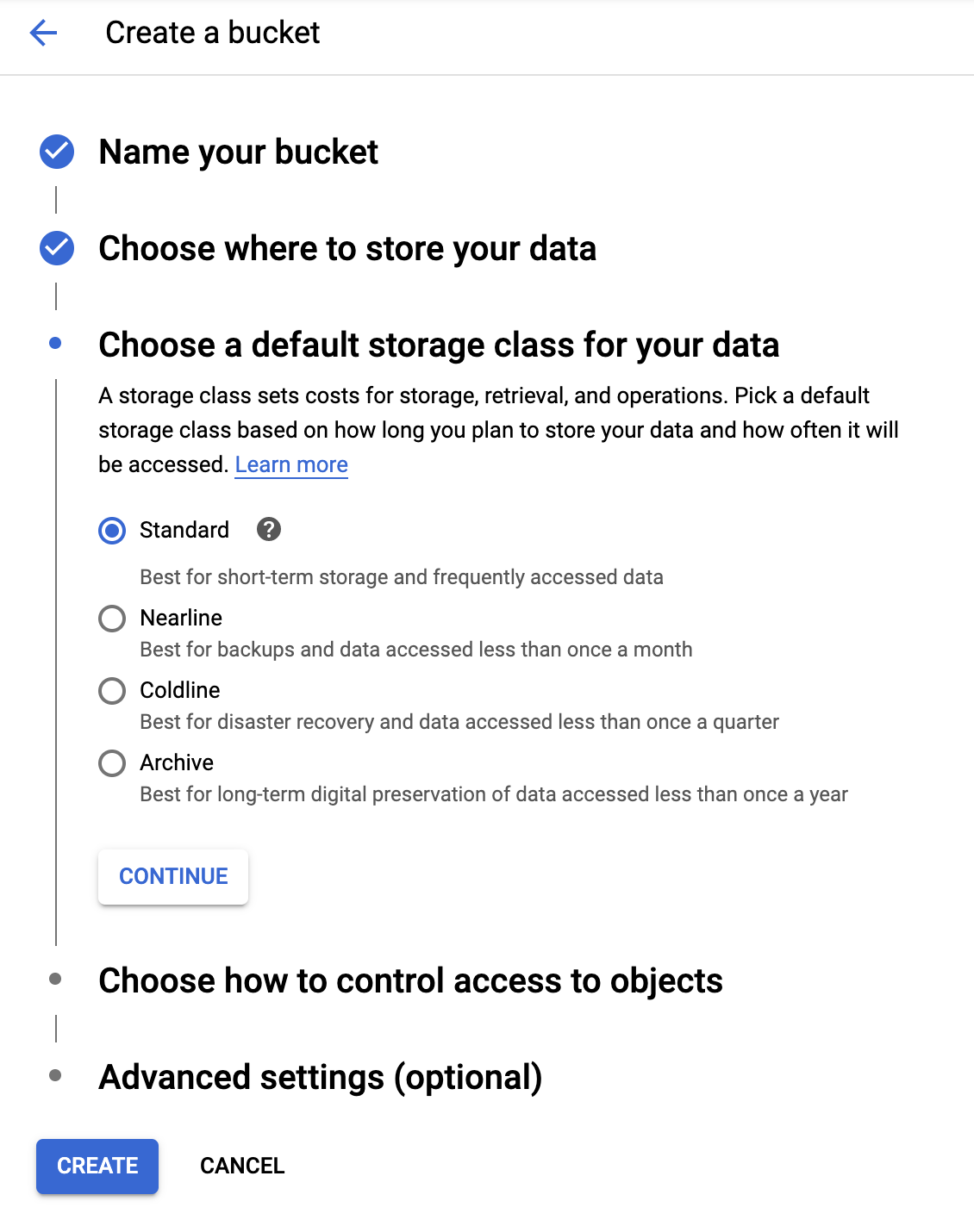The width and height of the screenshot is (974, 1232).
Task: Click the blue CREATE button
Action: [97, 1166]
